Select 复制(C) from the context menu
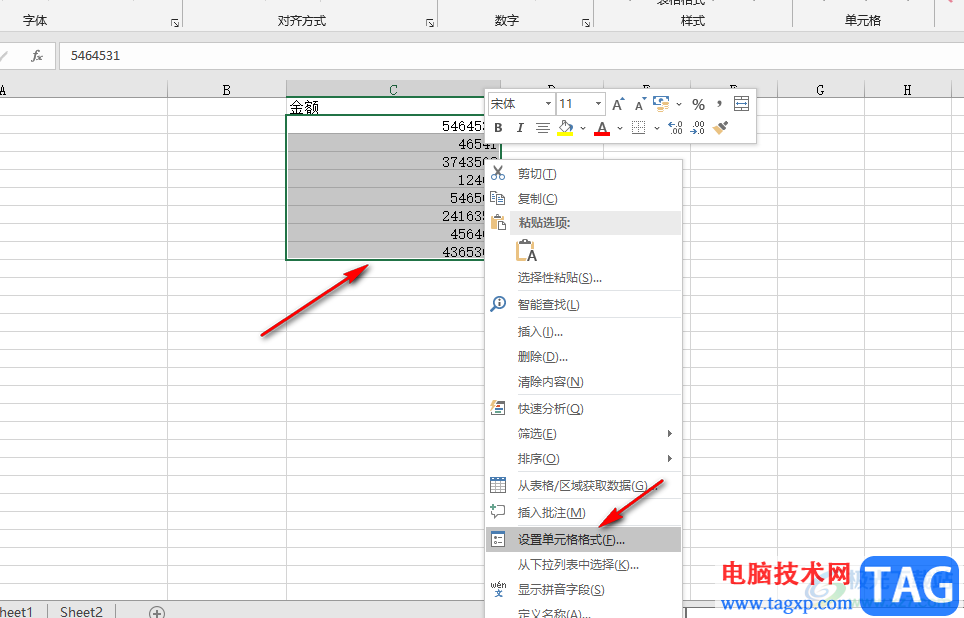This screenshot has width=964, height=618. pyautogui.click(x=583, y=199)
